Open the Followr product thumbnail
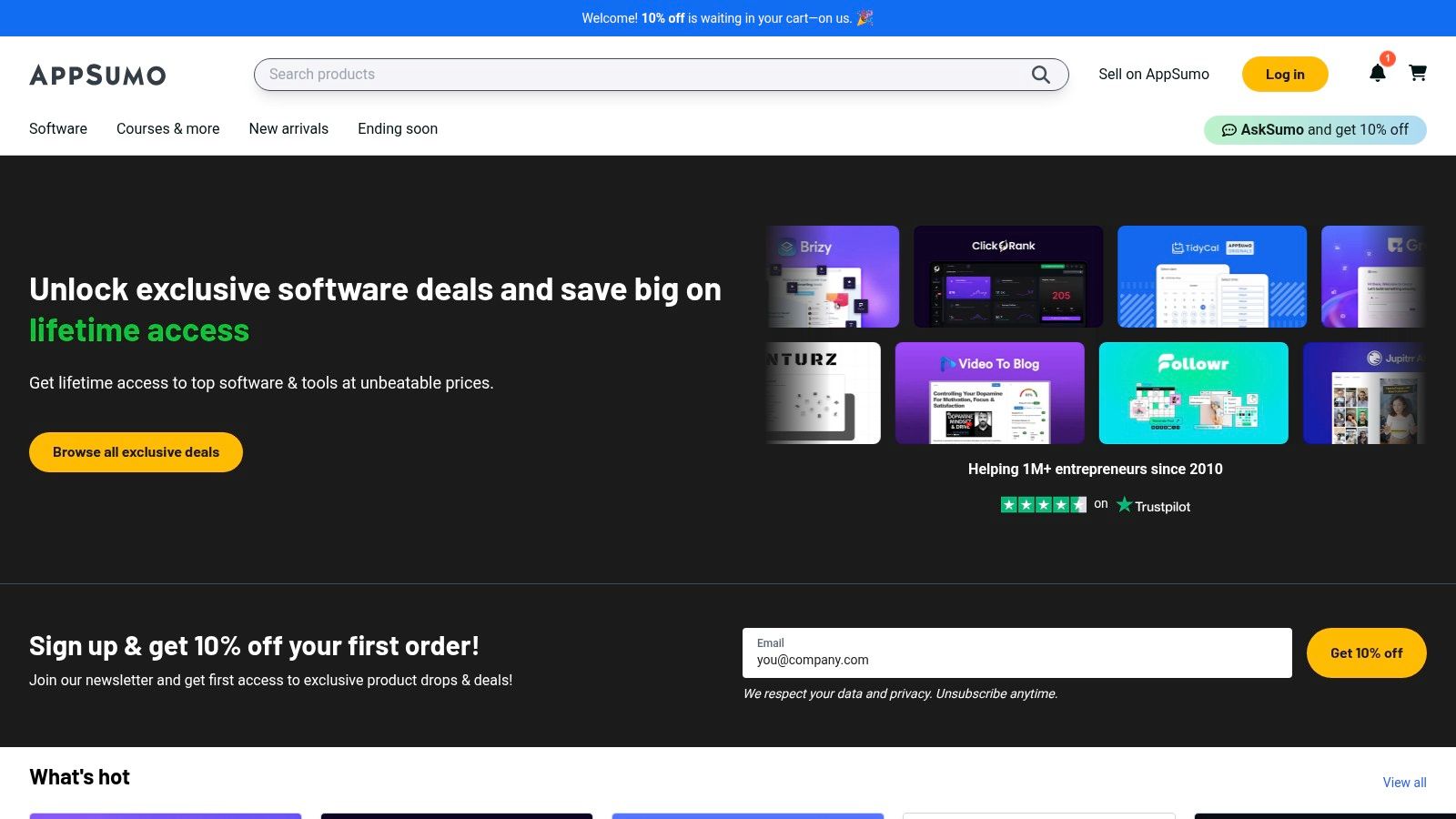Image resolution: width=1456 pixels, height=819 pixels. pyautogui.click(x=1194, y=393)
